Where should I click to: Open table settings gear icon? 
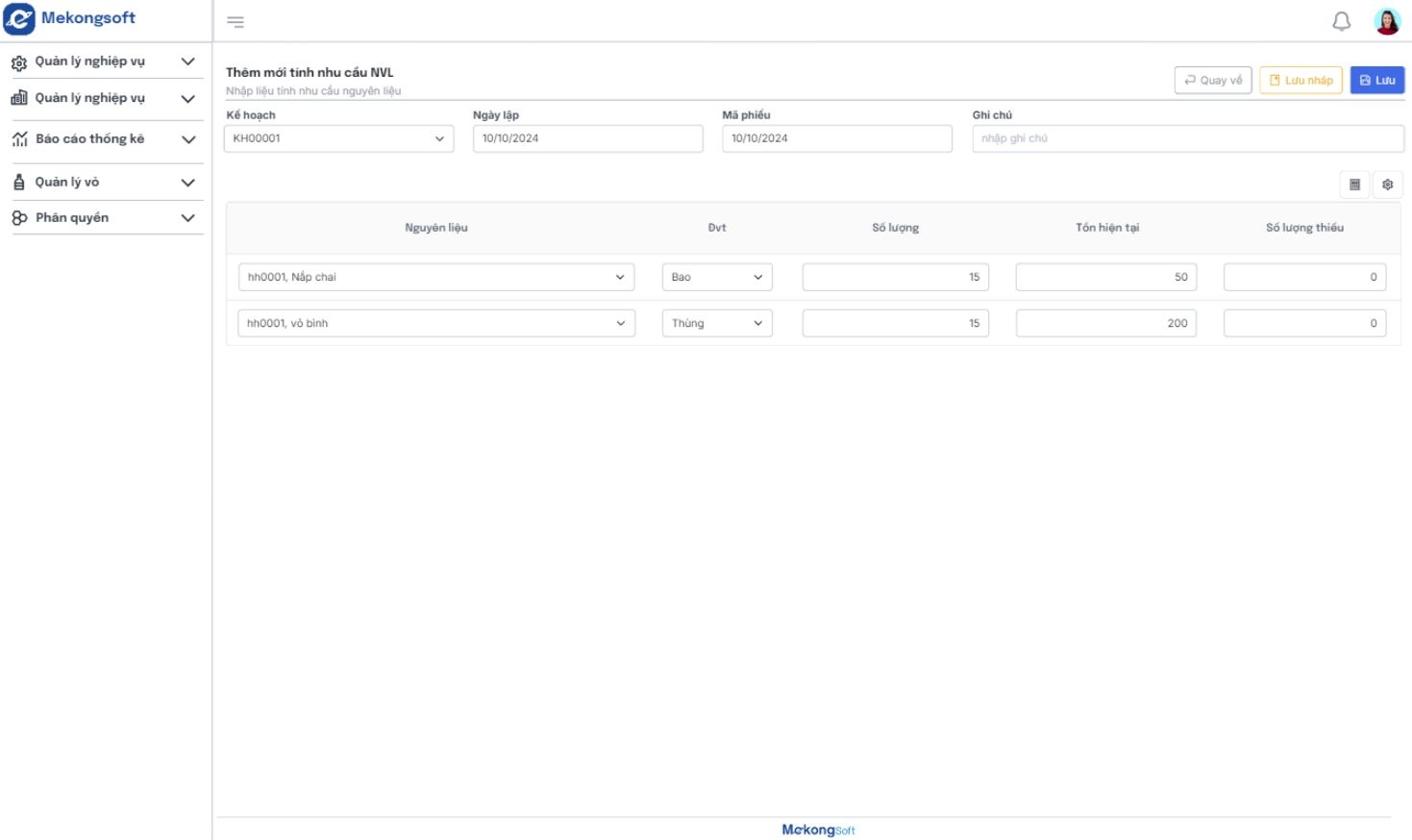[1387, 185]
